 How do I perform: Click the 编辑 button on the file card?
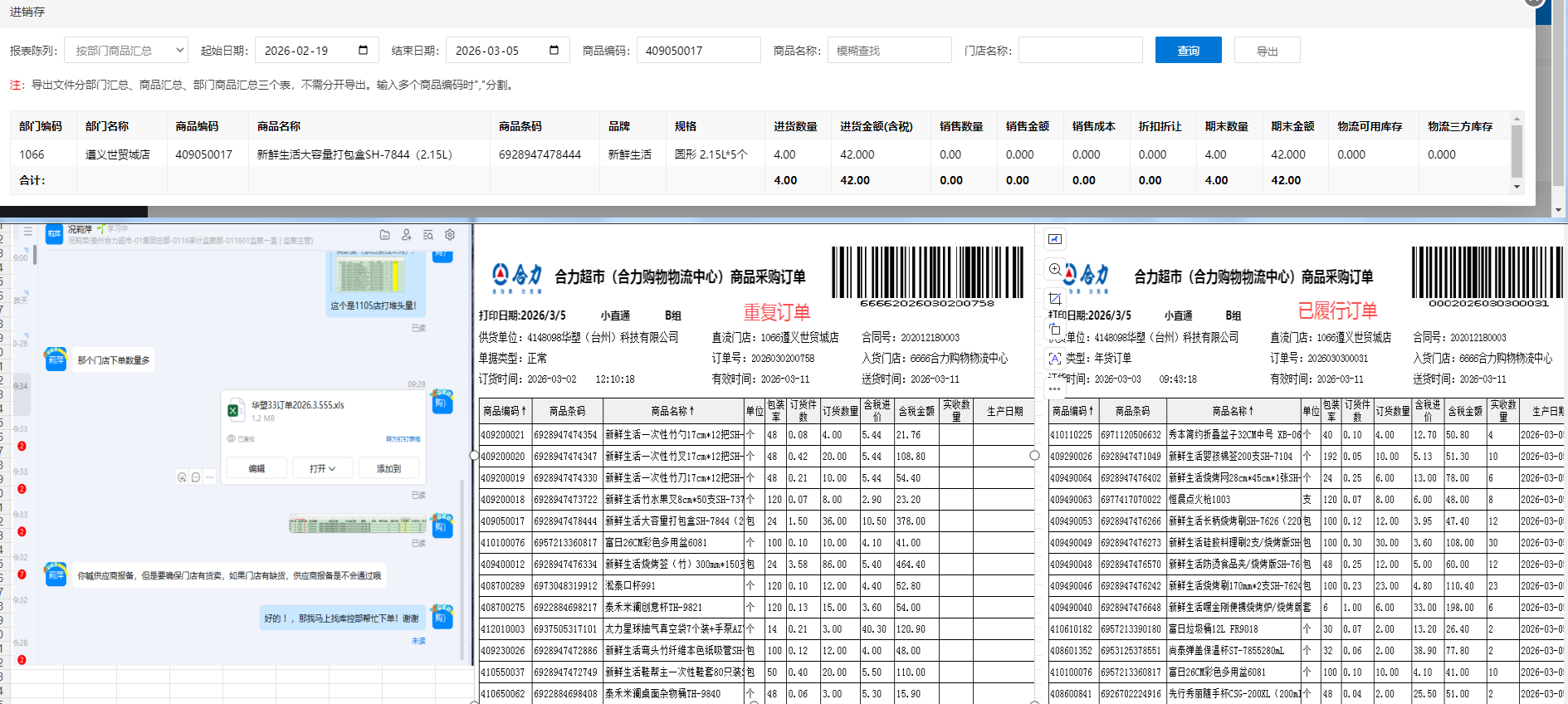256,469
